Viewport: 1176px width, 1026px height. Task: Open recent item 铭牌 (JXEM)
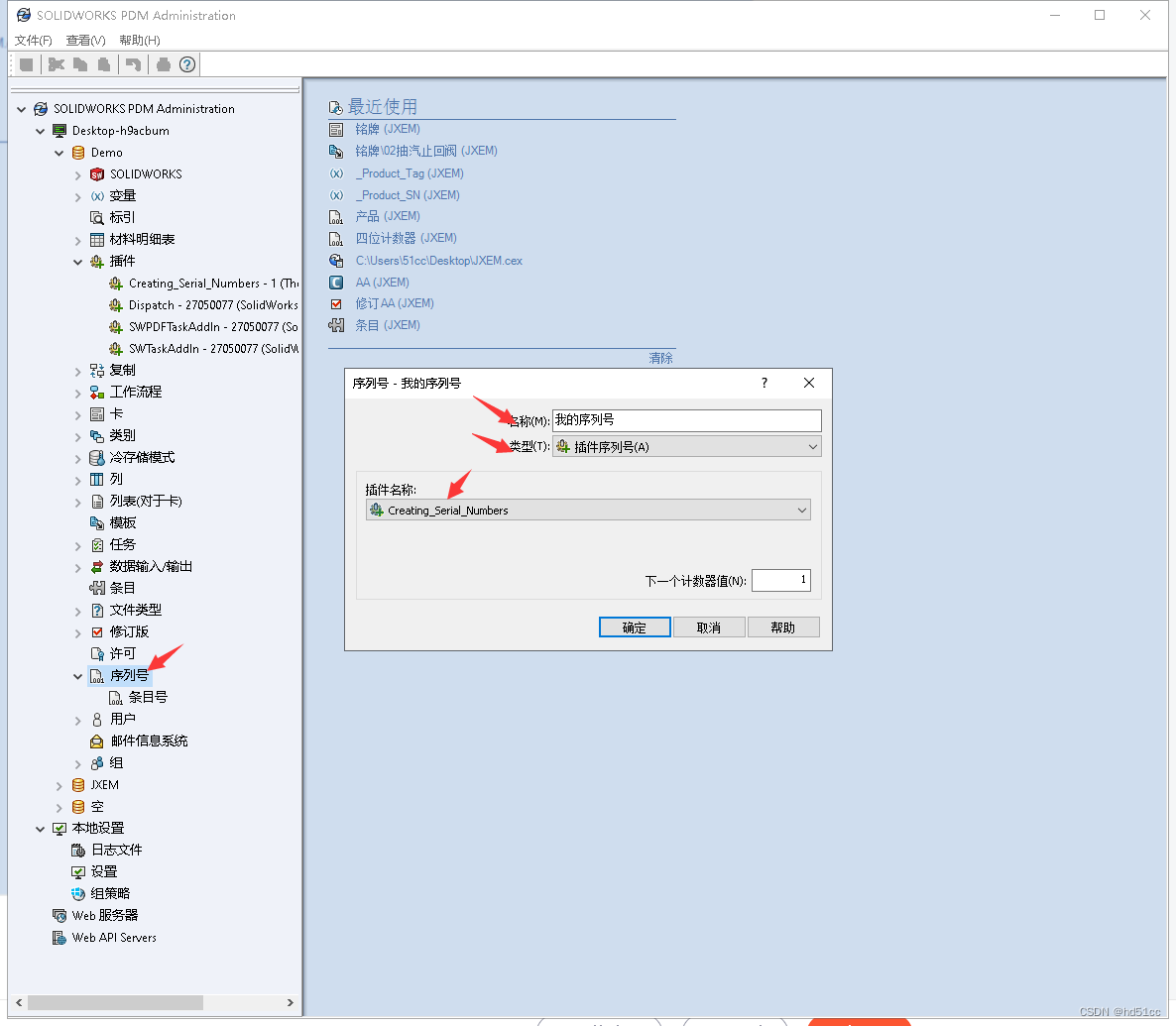[388, 129]
